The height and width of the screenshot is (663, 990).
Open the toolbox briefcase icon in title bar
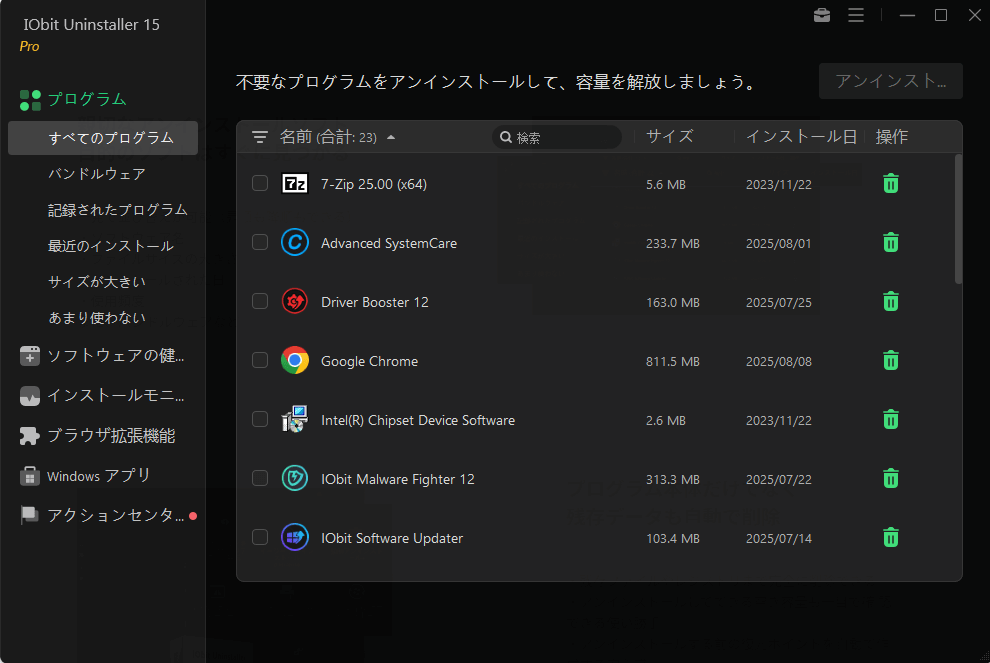(821, 15)
